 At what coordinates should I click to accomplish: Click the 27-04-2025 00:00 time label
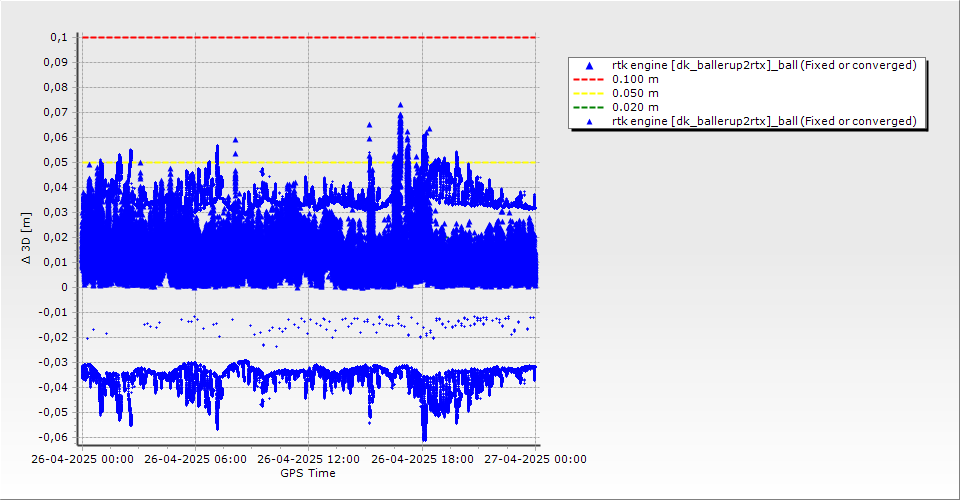click(535, 459)
